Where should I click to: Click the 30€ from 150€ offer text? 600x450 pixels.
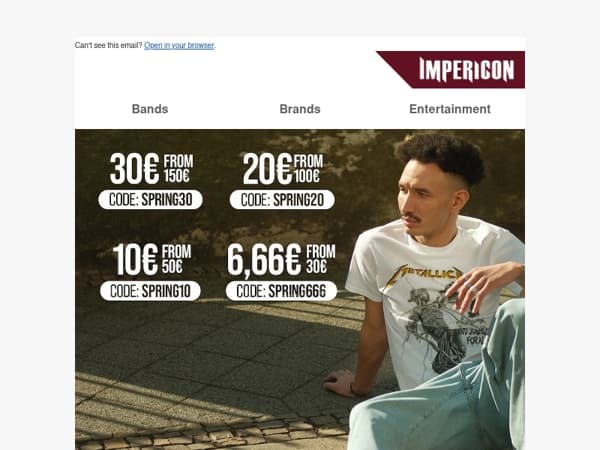click(152, 169)
